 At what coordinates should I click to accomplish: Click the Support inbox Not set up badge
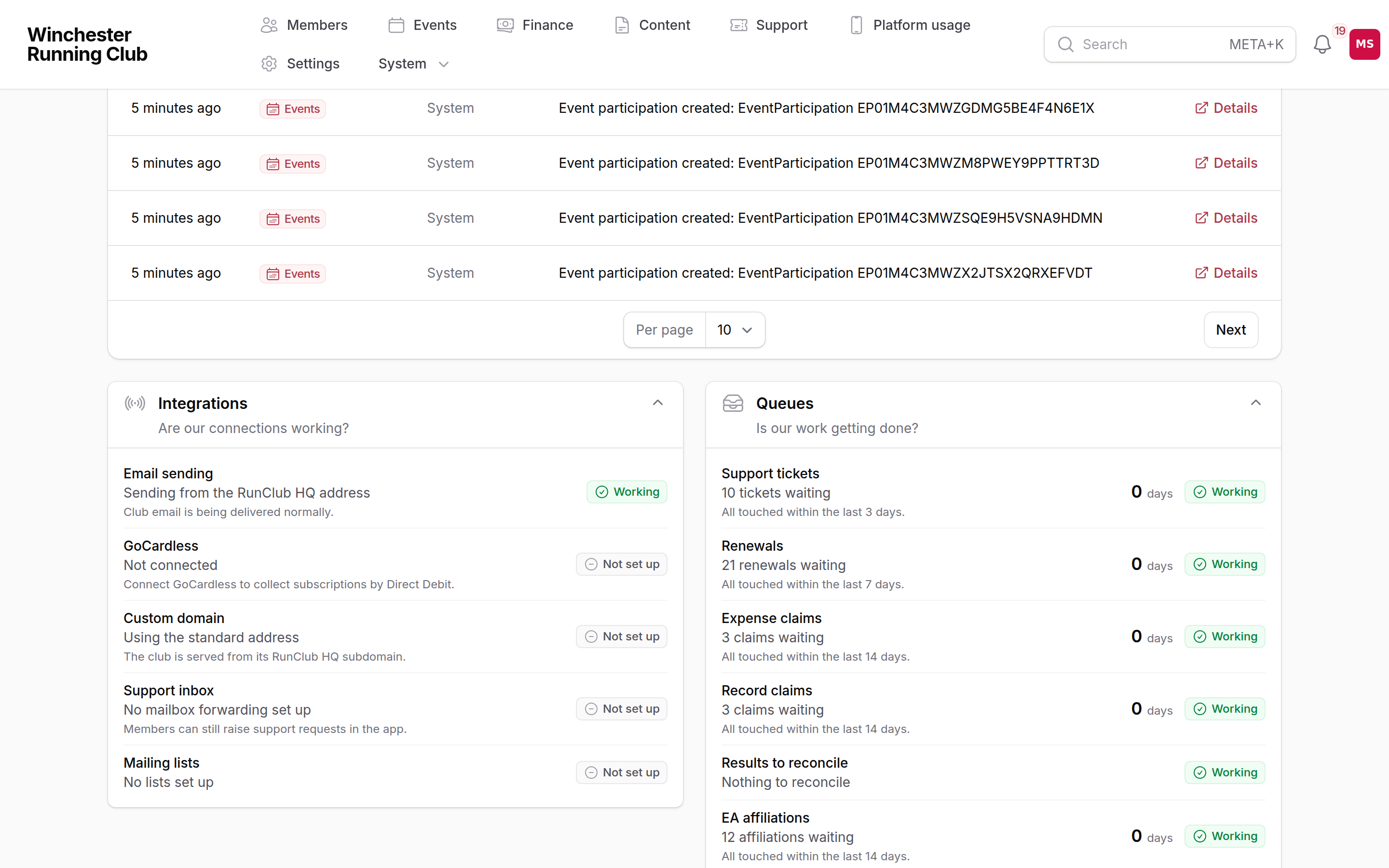click(x=622, y=709)
